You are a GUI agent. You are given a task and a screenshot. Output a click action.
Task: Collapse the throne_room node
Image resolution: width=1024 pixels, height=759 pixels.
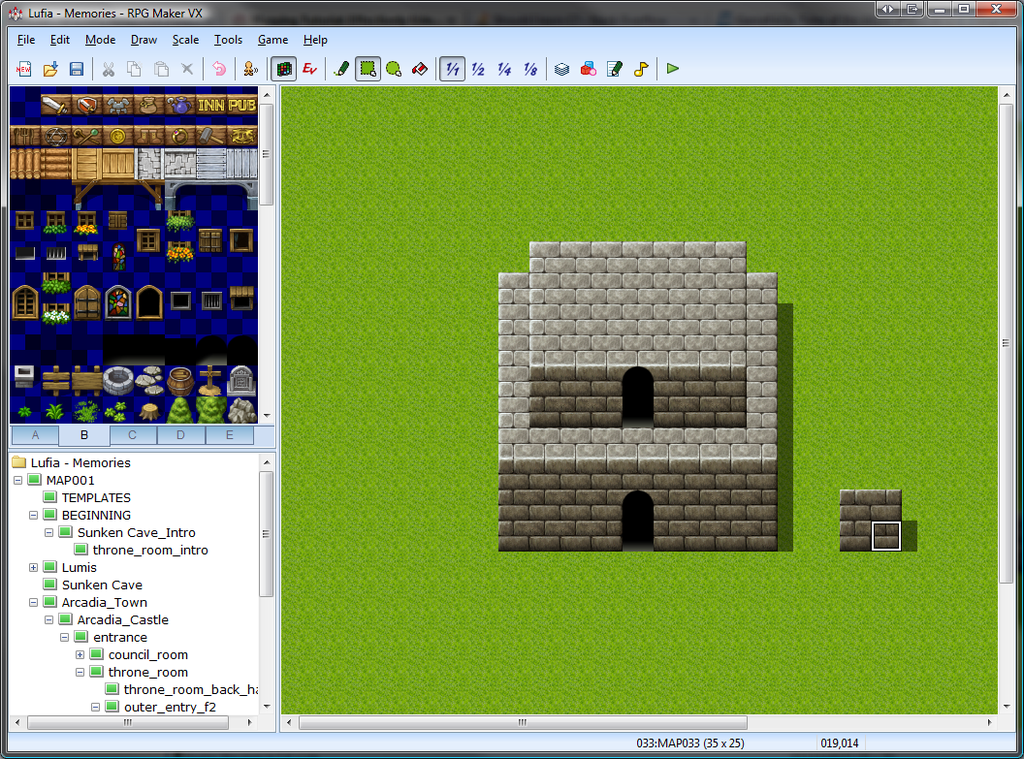coord(80,672)
